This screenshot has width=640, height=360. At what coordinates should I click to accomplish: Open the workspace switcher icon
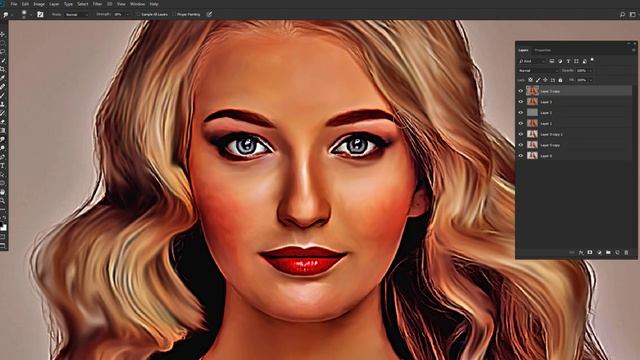633,14
